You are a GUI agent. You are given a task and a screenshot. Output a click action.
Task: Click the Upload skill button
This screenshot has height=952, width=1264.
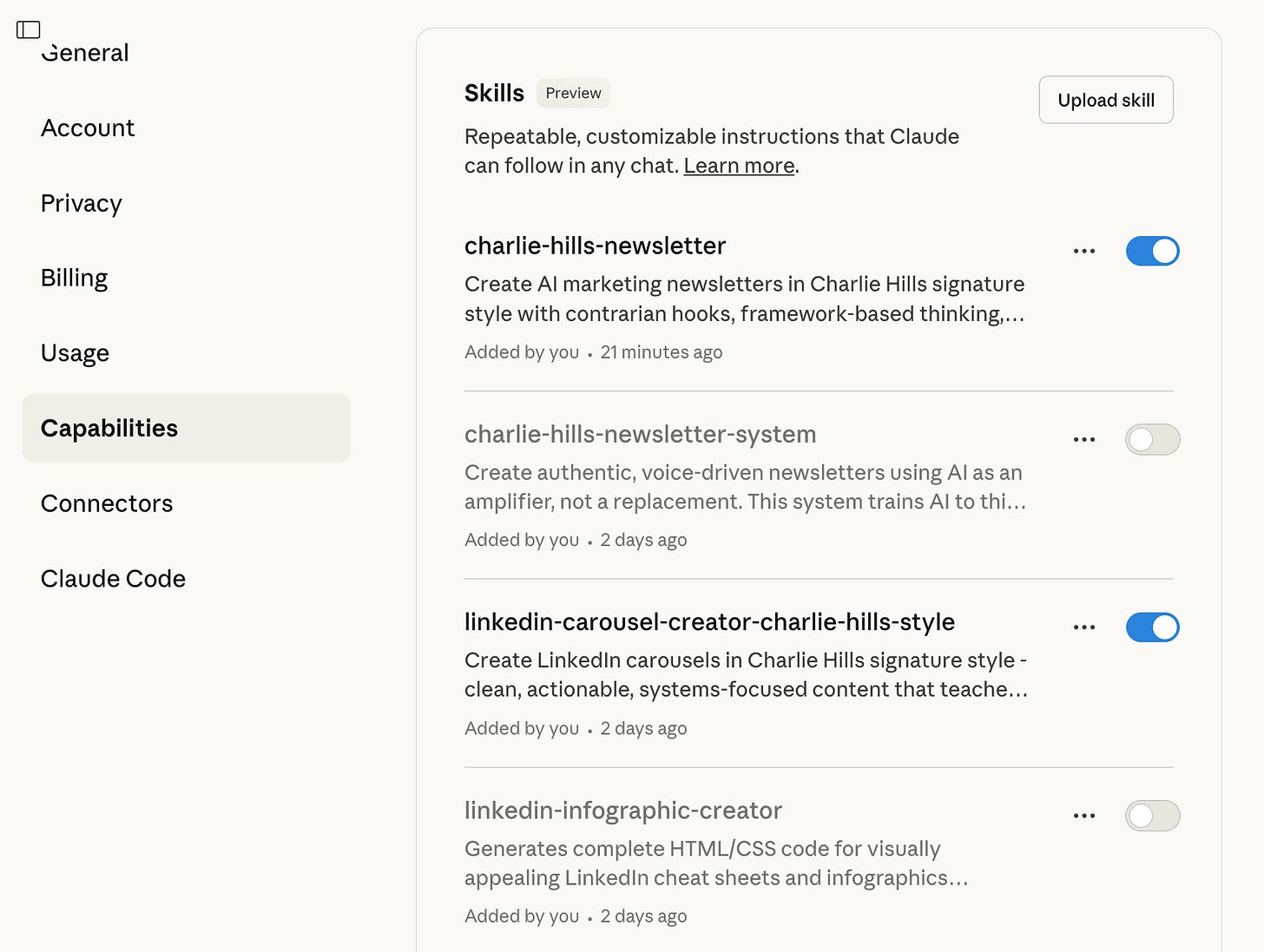click(x=1105, y=100)
